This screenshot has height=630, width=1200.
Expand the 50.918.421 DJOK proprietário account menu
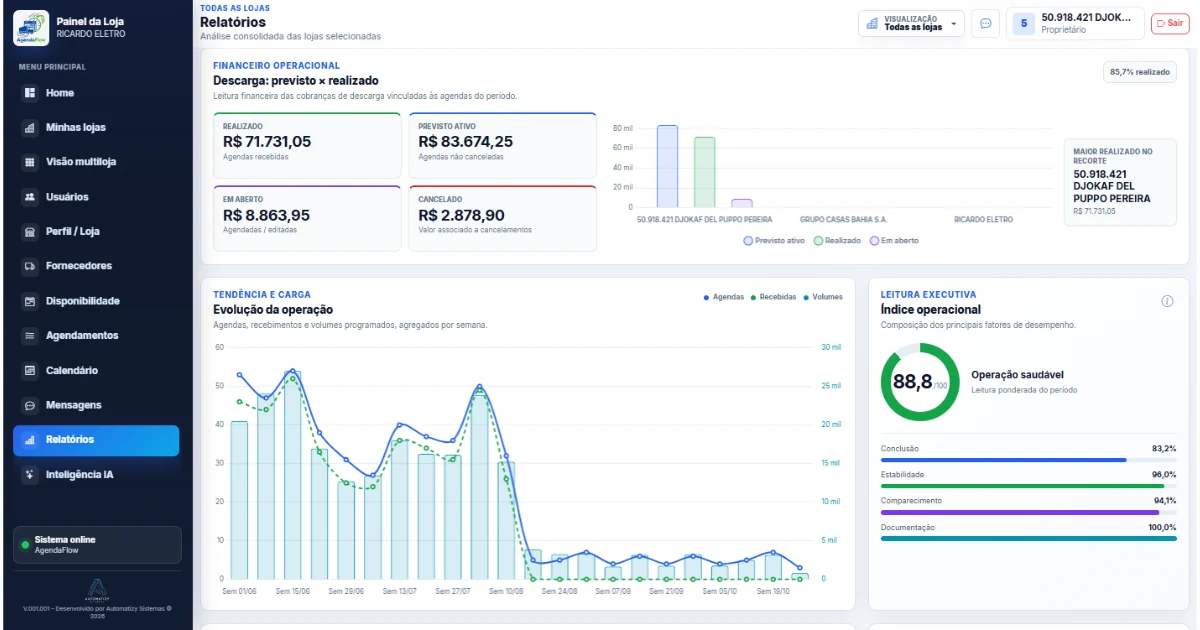[x=1075, y=23]
